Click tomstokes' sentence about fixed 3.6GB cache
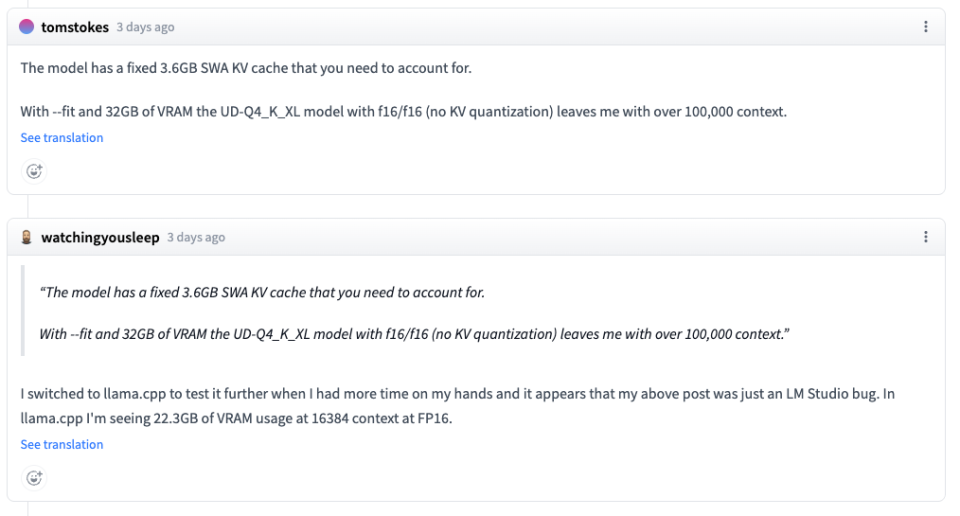Screen dimensions: 960x516 (245, 68)
